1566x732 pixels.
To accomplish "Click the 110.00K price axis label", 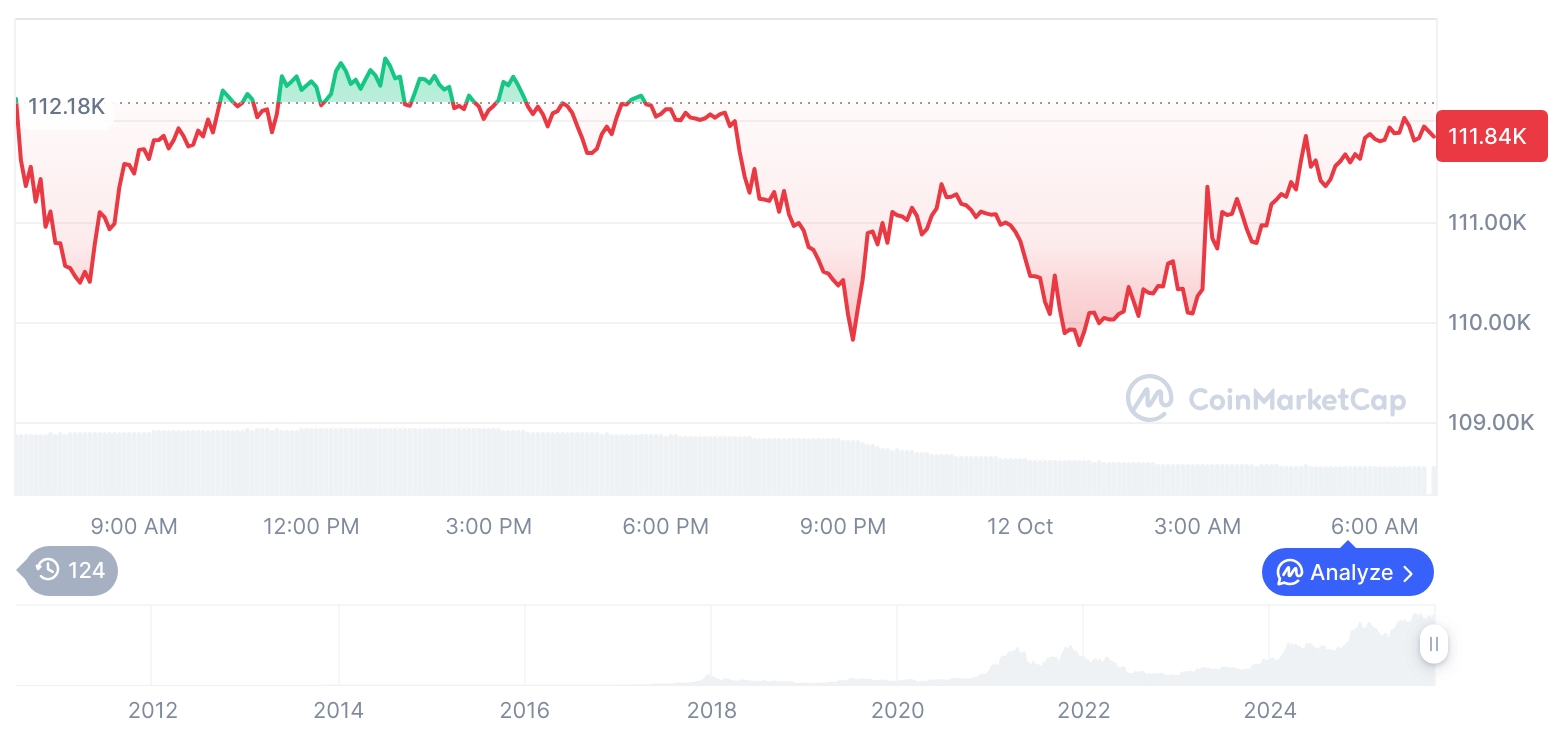I will 1490,323.
